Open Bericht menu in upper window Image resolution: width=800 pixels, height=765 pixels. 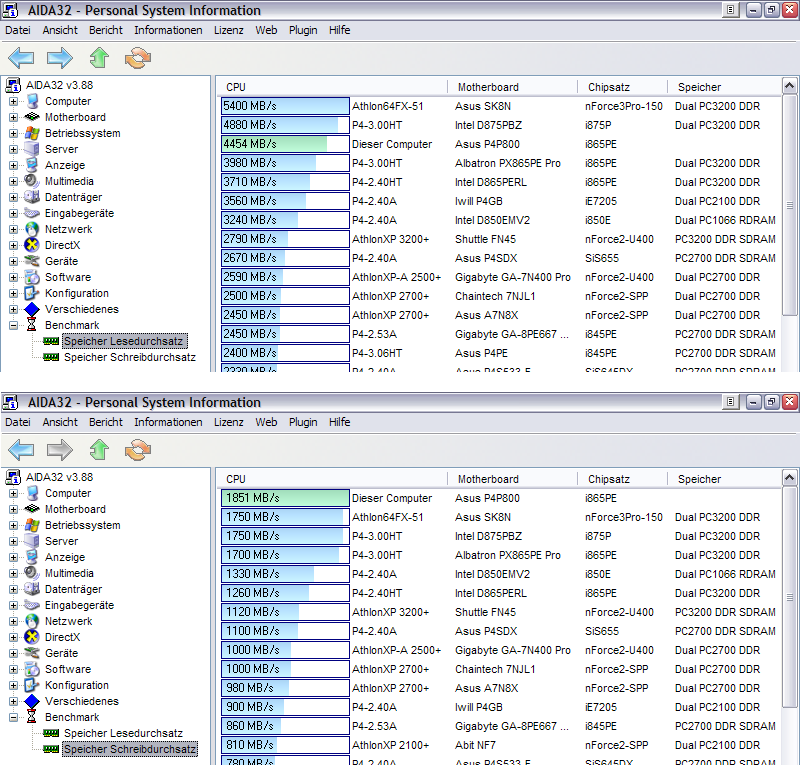pos(106,30)
